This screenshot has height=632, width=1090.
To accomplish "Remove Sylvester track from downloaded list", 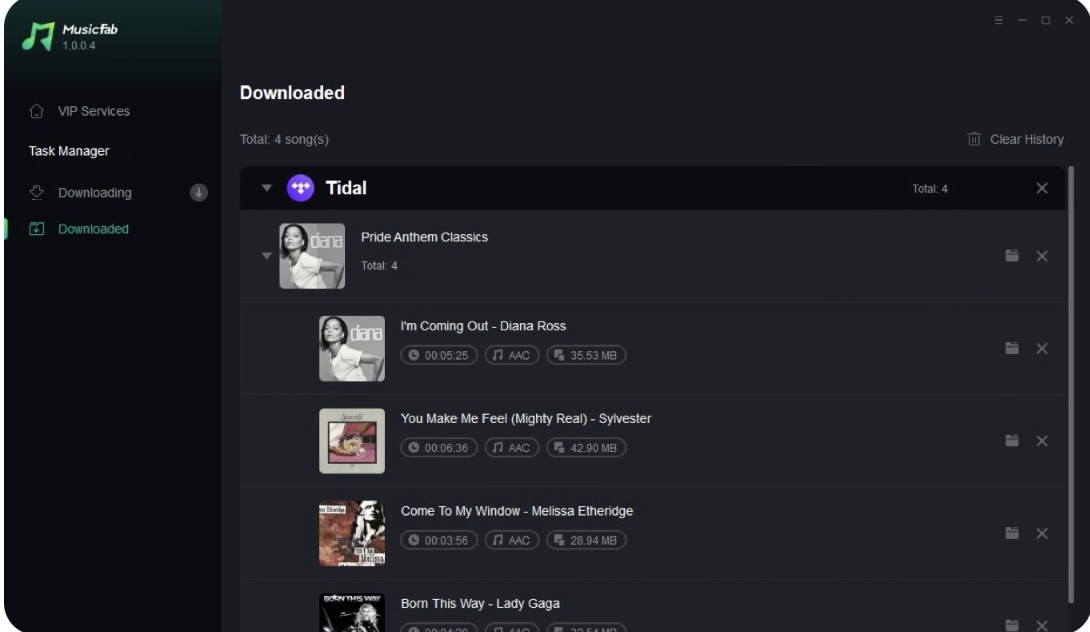I will (x=1041, y=441).
